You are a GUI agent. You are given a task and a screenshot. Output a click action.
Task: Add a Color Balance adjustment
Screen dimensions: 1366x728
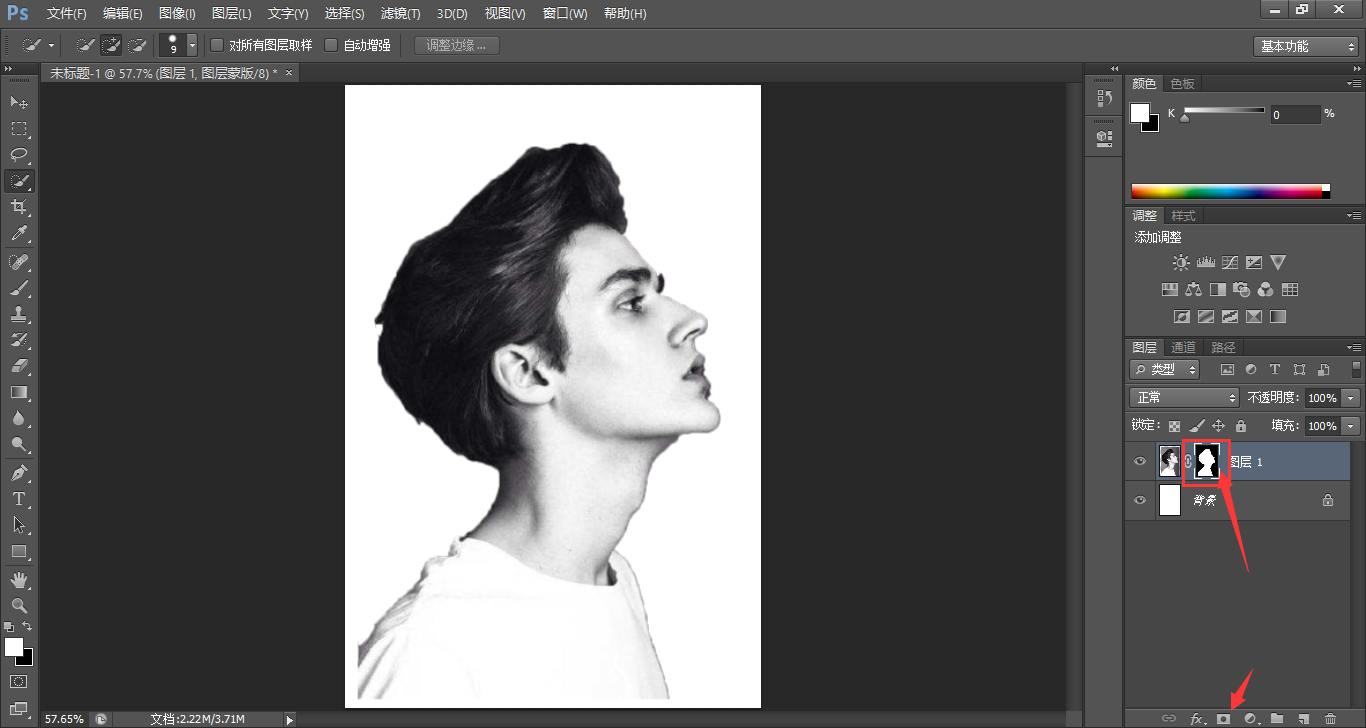pyautogui.click(x=1193, y=290)
